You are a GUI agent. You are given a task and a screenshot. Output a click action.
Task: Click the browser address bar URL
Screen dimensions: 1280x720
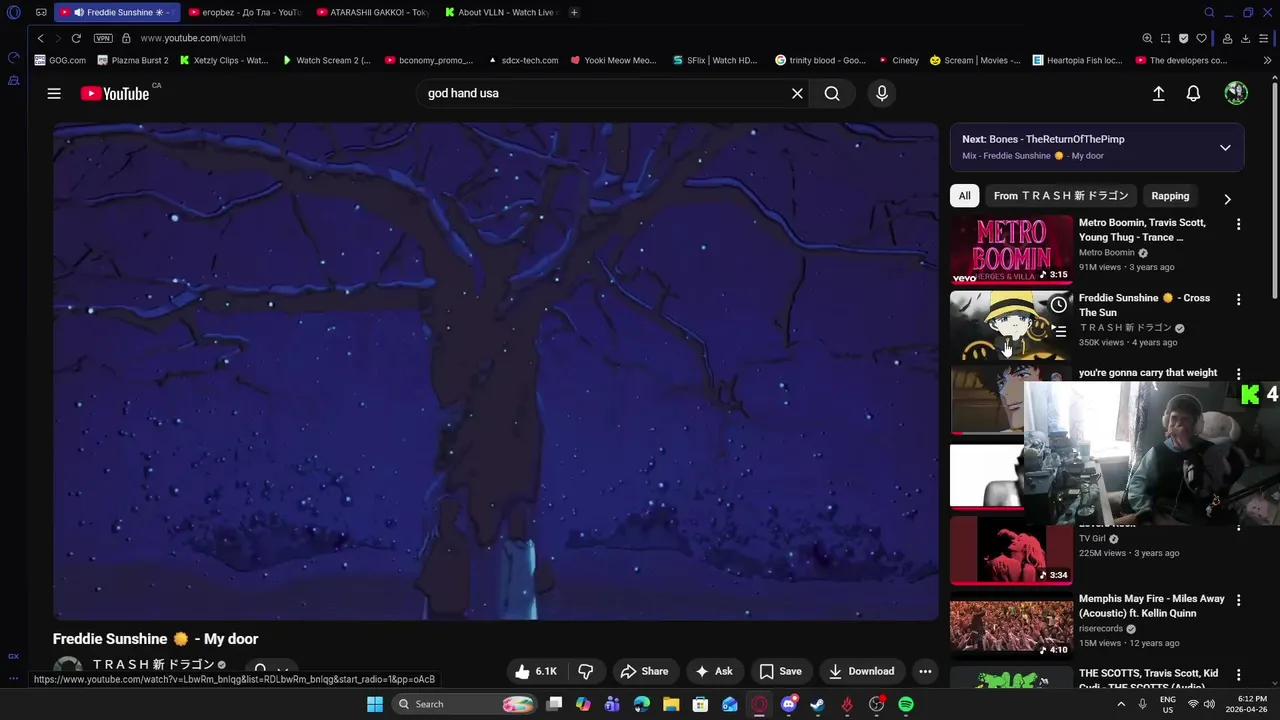click(x=193, y=38)
